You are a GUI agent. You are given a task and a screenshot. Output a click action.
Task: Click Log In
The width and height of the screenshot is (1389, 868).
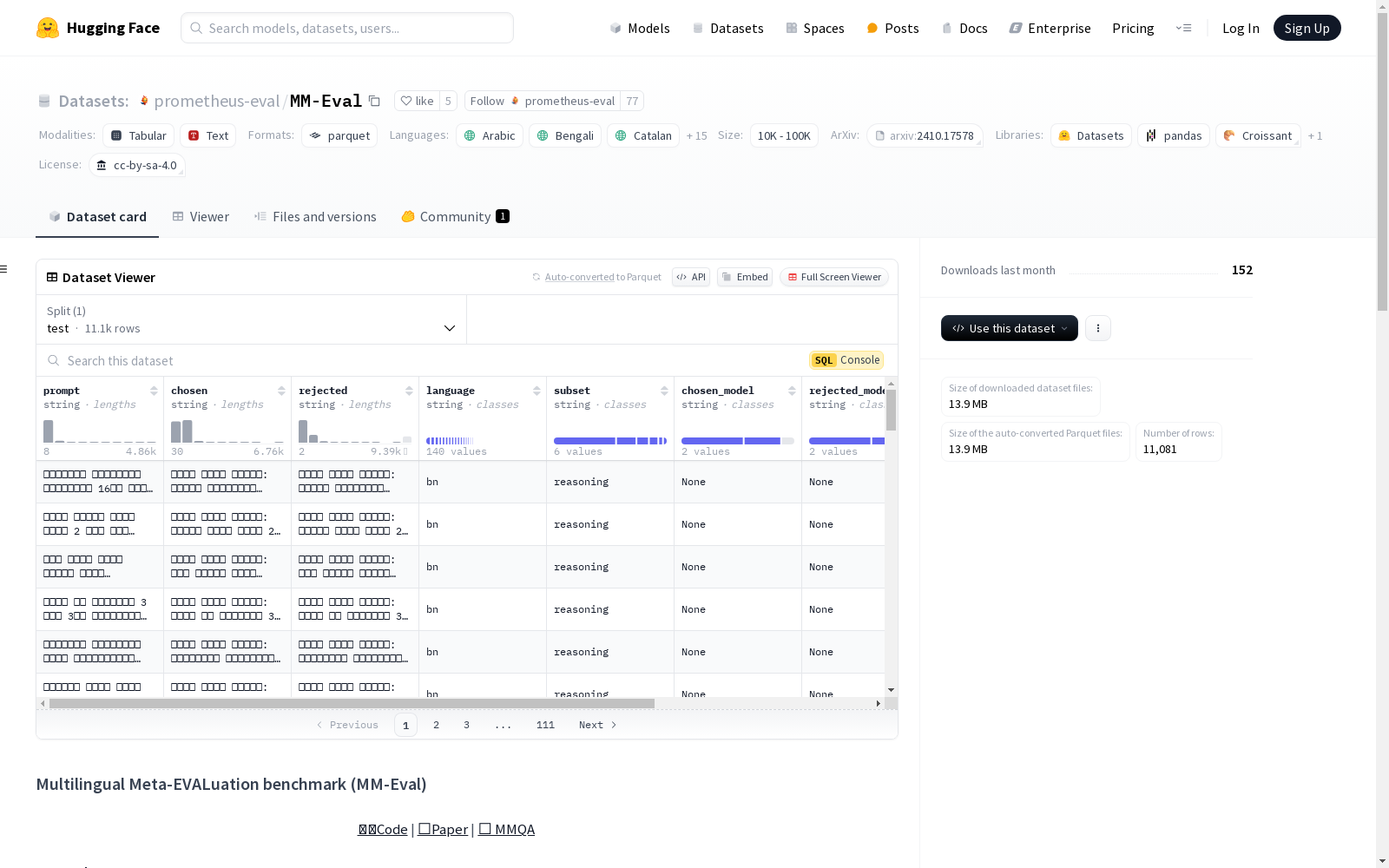pyautogui.click(x=1241, y=28)
